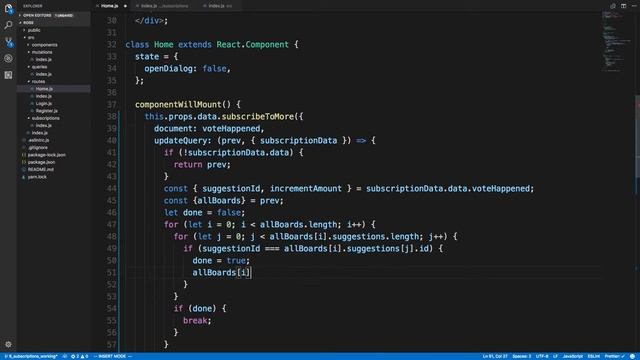Click the EXPLORER panel title
Viewport: 640px width, 360px height.
pyautogui.click(x=33, y=6)
